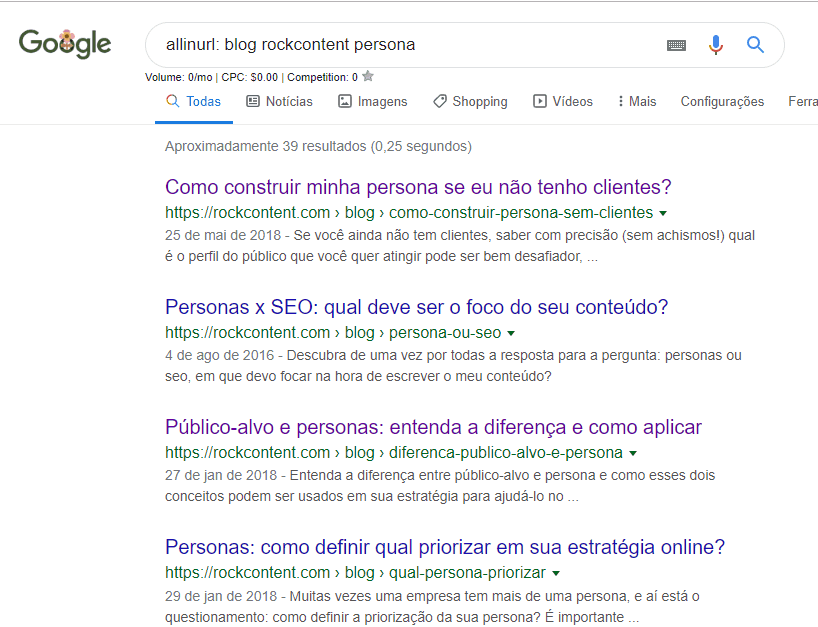This screenshot has width=818, height=627.
Task: Open 'Como construir minha persona' result
Action: 418,187
